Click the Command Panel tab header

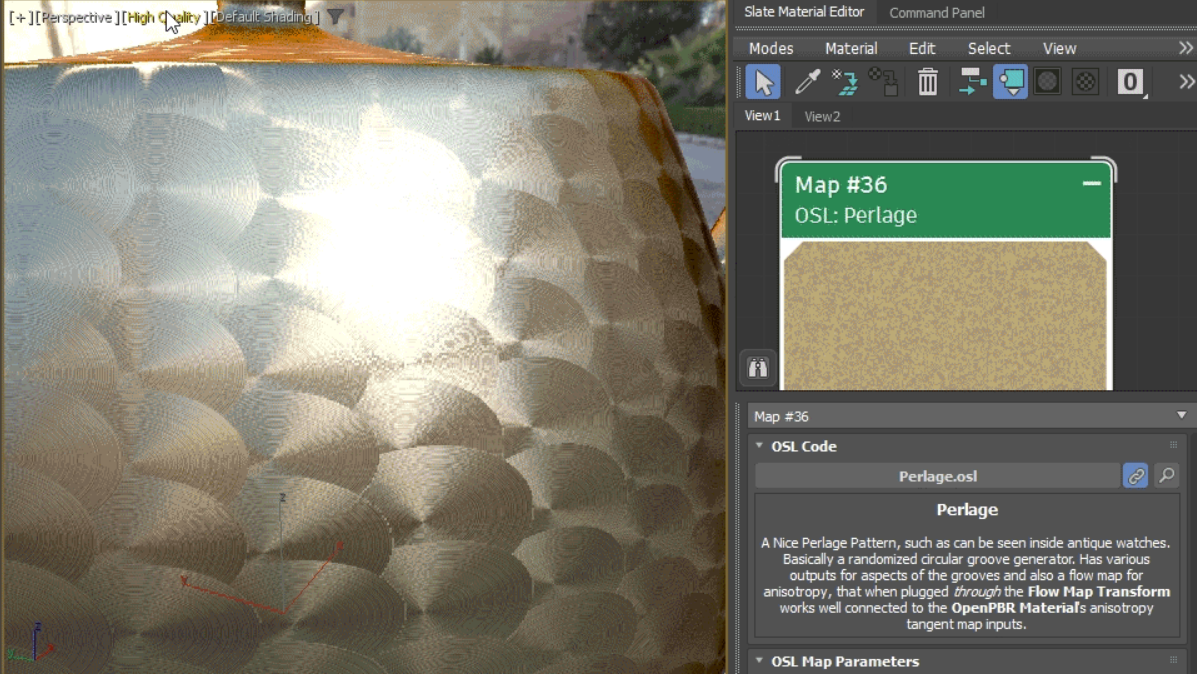(x=936, y=13)
